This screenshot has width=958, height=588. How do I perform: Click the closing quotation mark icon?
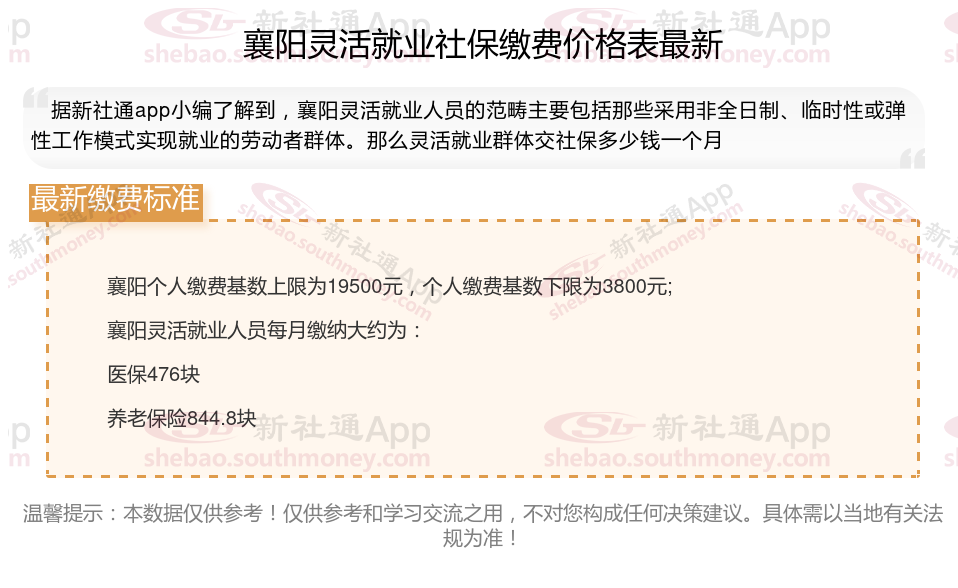[x=912, y=158]
